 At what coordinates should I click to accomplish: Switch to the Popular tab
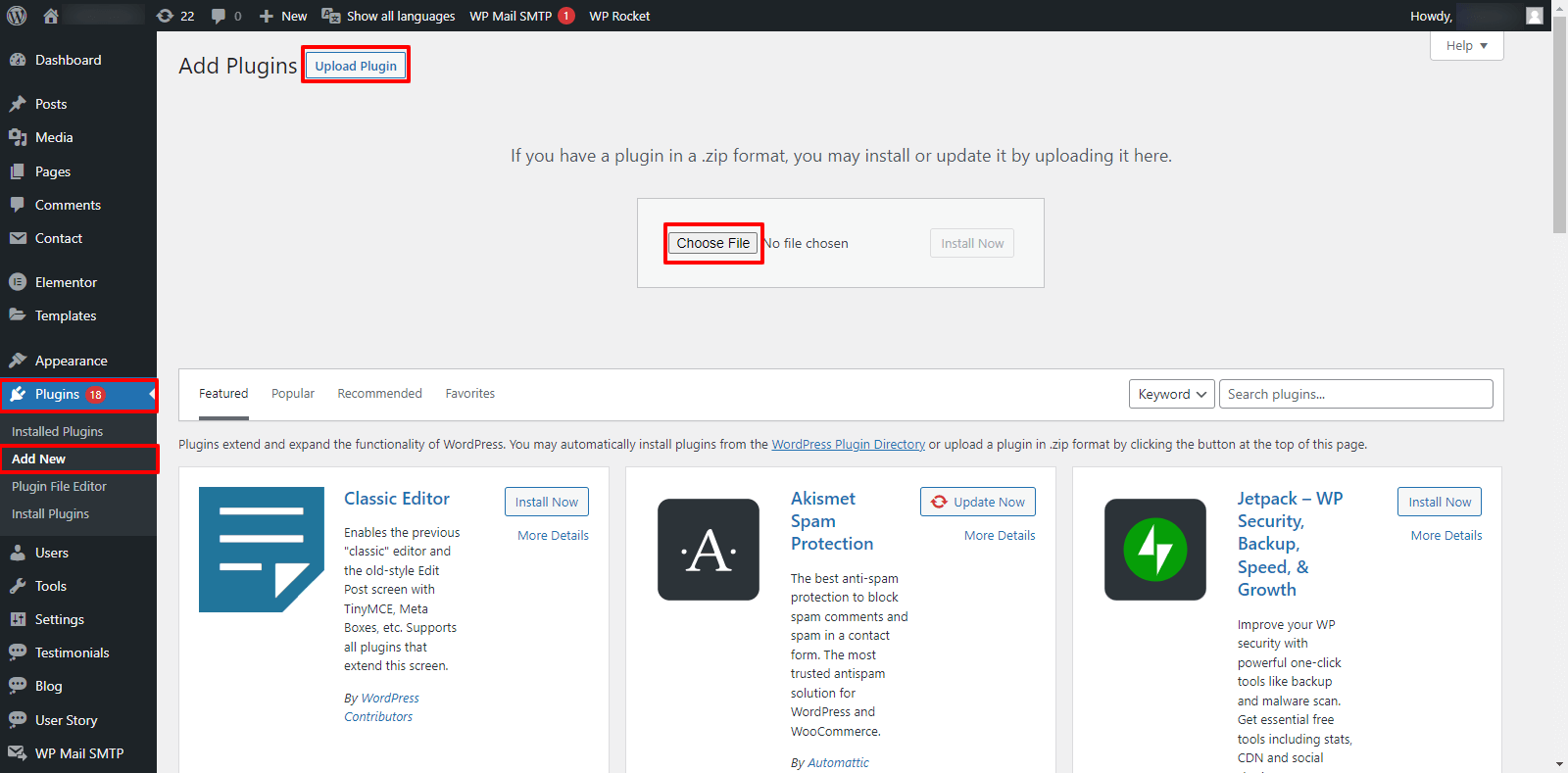point(293,394)
